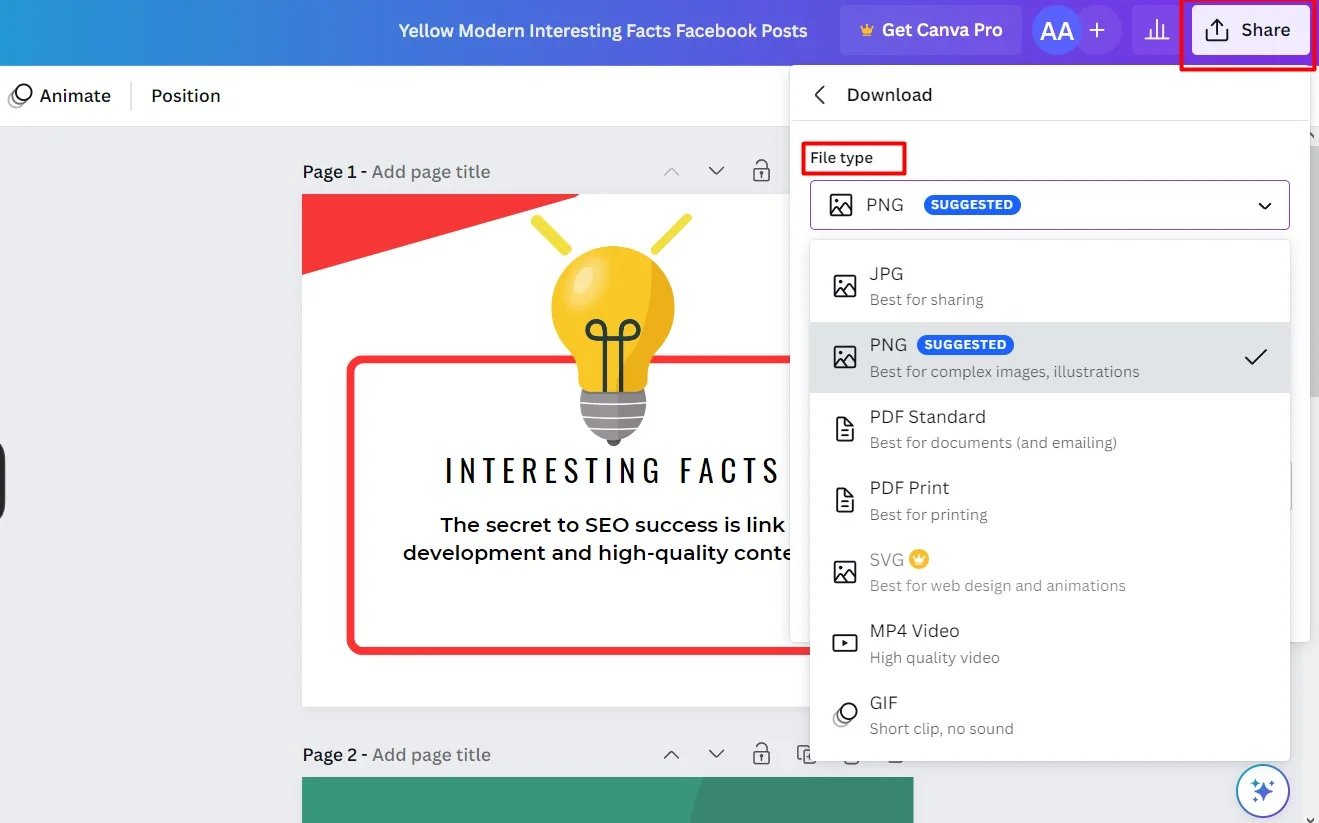1319x823 pixels.
Task: Move Page 1 down with chevron arrow
Action: coord(716,171)
